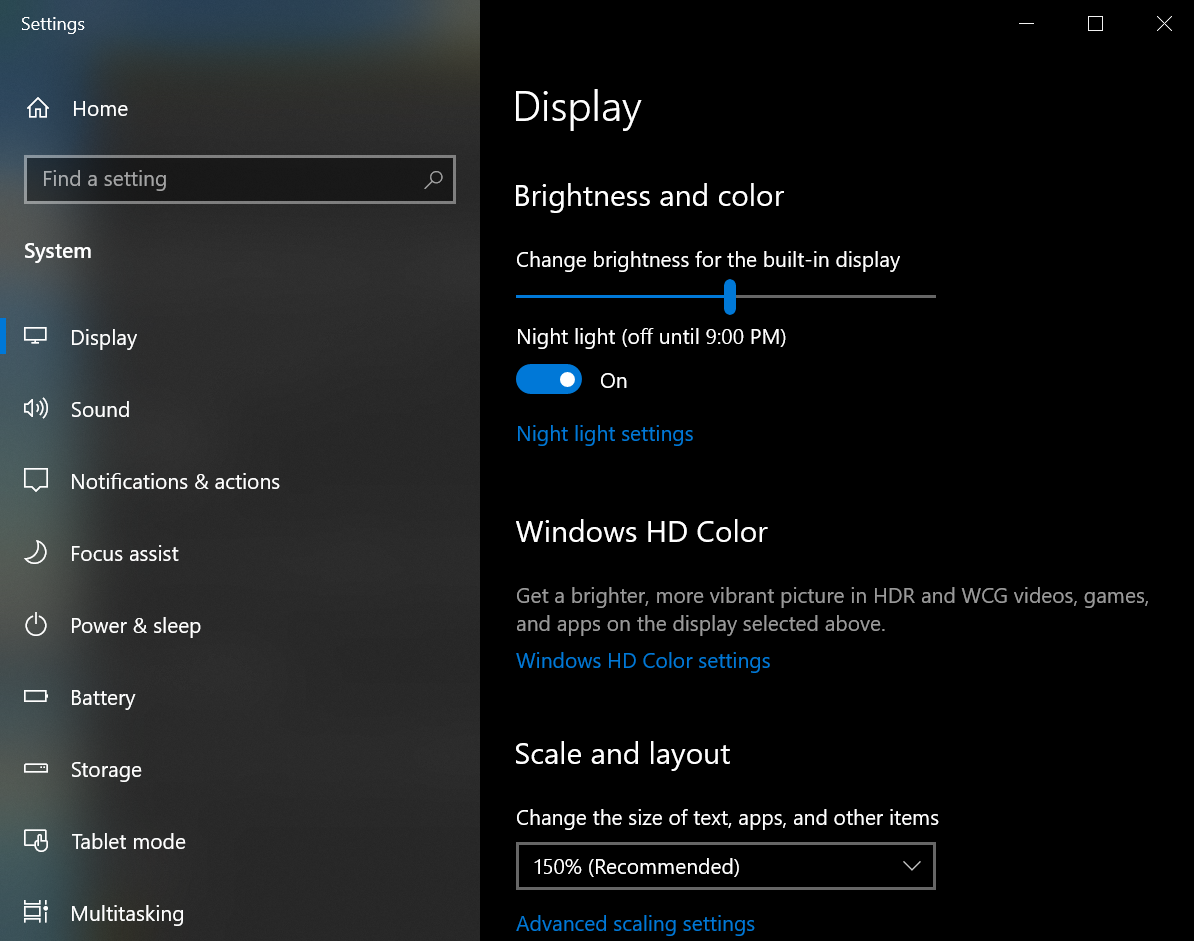
Task: Open Advanced scaling settings link
Action: pos(635,923)
